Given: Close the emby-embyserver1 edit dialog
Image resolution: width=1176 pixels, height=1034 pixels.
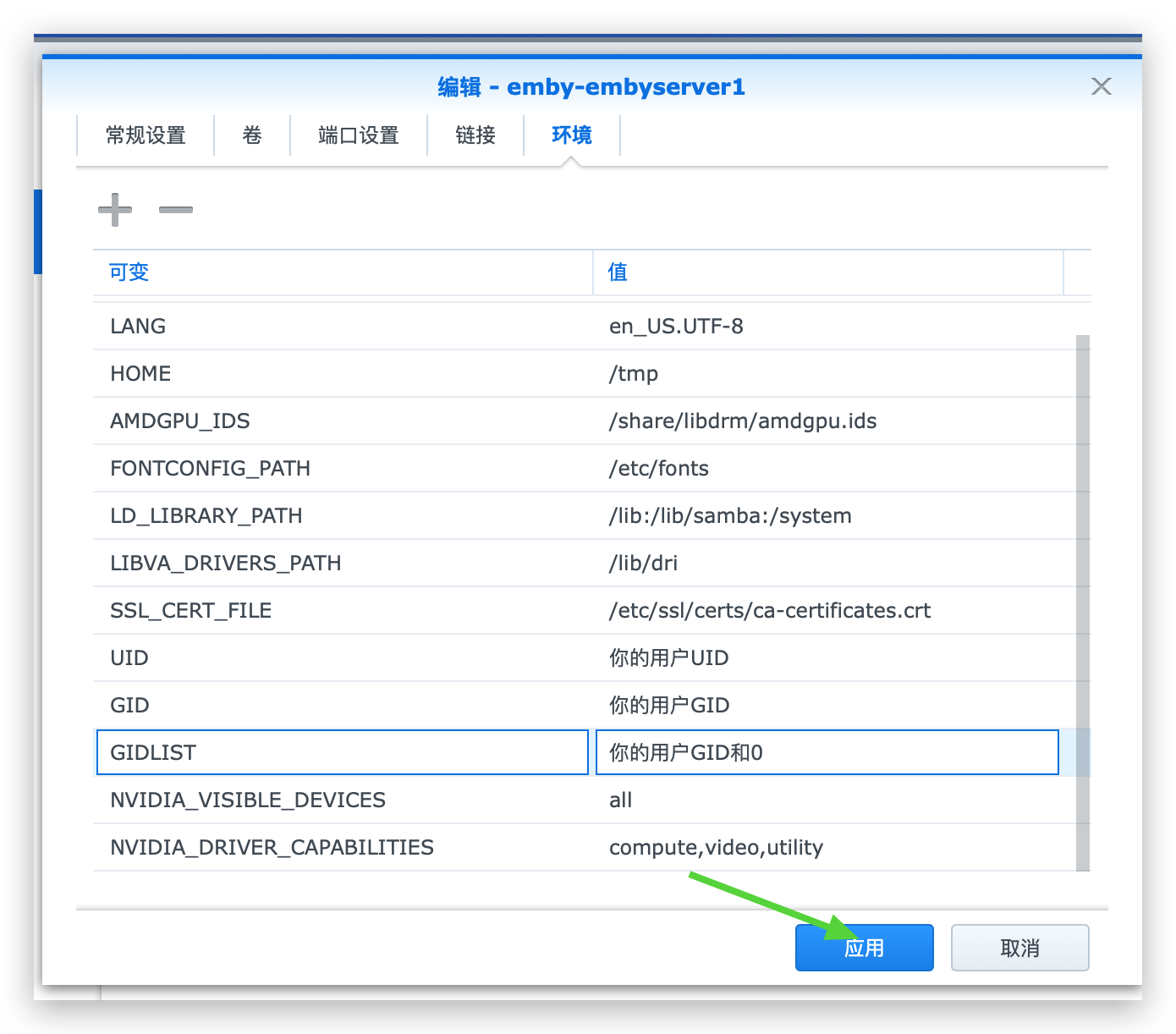Looking at the screenshot, I should click(1101, 86).
